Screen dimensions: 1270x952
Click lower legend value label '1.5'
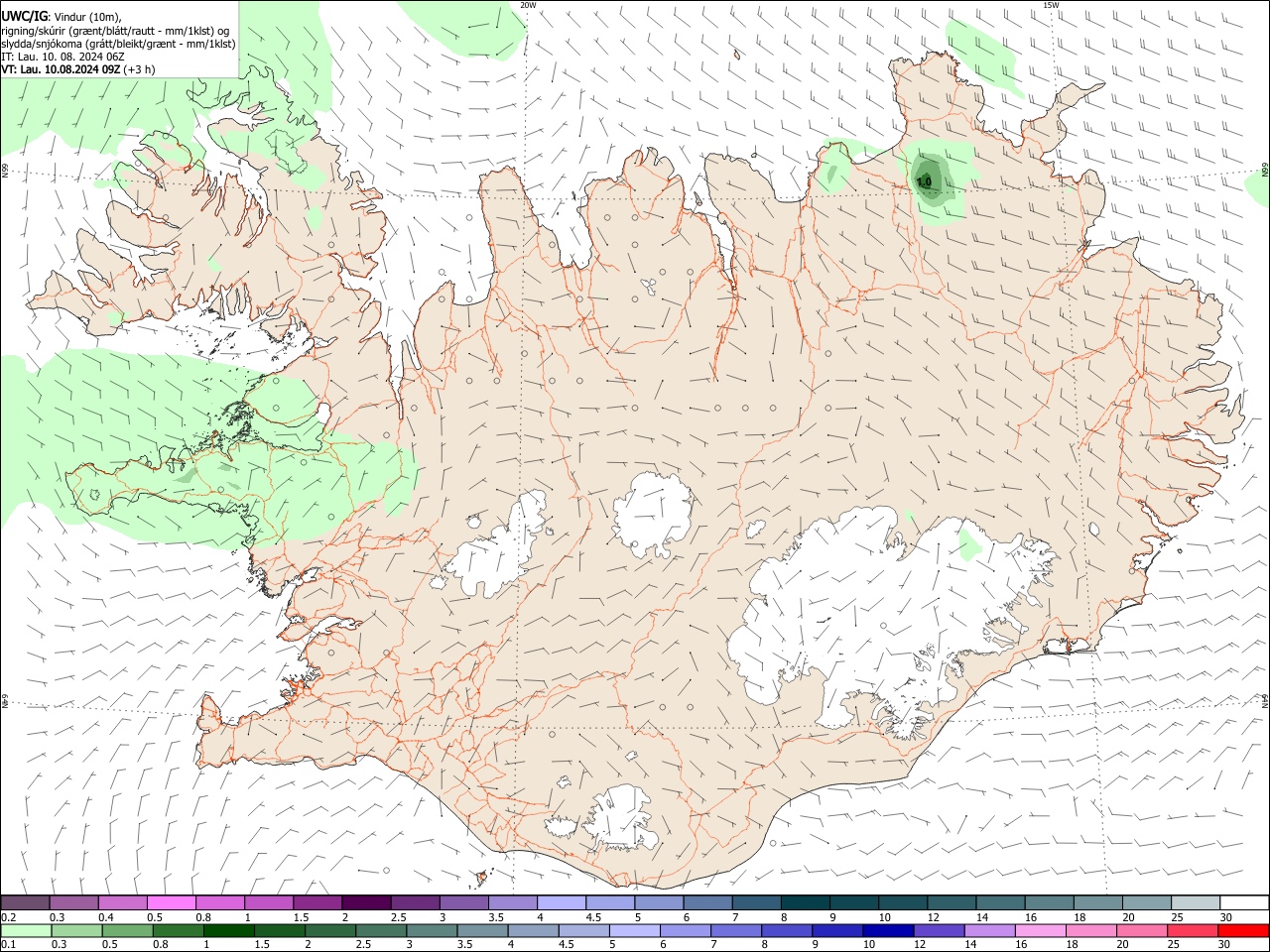tap(263, 945)
